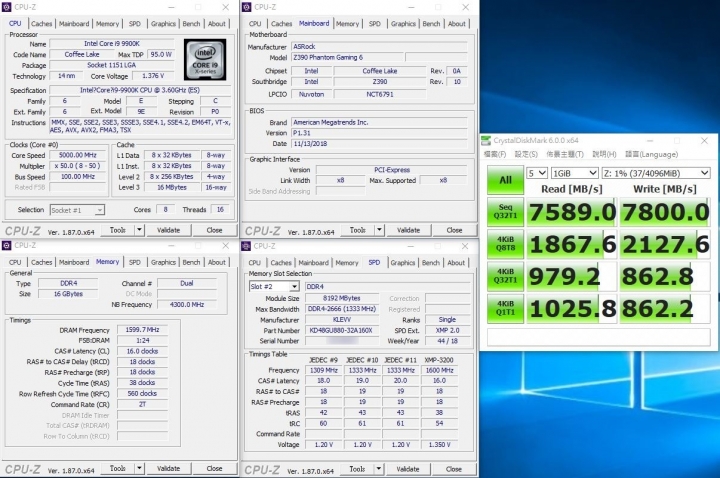
Task: Open the 設定(S) menu in CrystalDiskMark
Action: [x=526, y=154]
